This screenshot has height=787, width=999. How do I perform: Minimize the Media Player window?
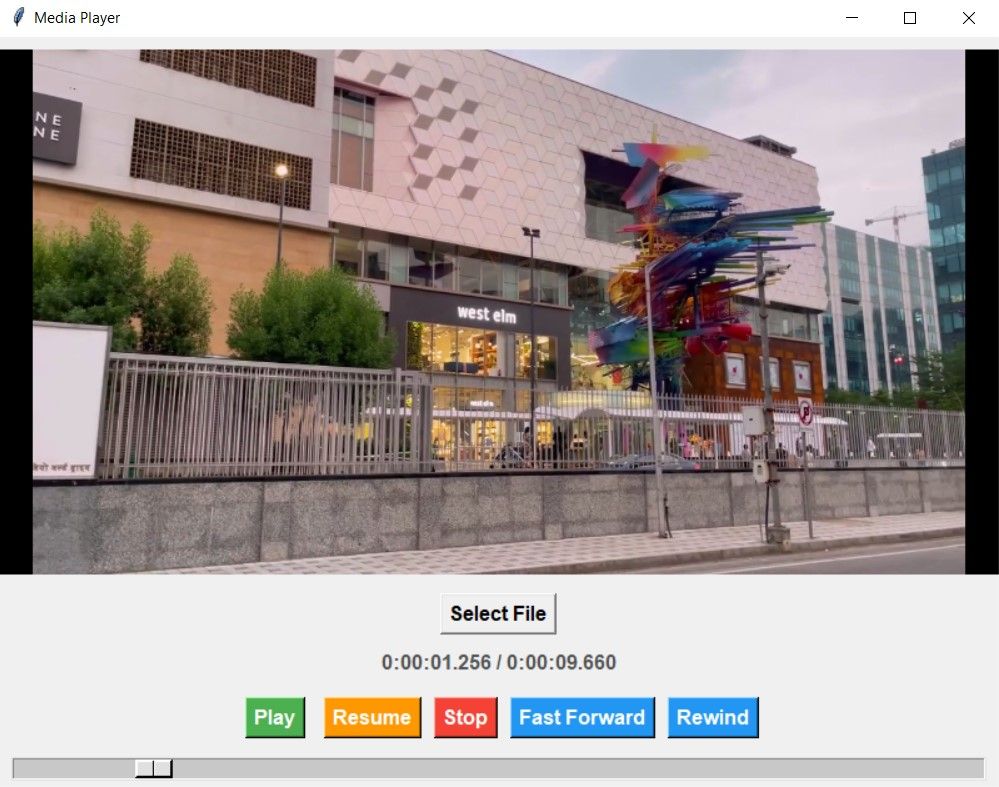coord(851,17)
